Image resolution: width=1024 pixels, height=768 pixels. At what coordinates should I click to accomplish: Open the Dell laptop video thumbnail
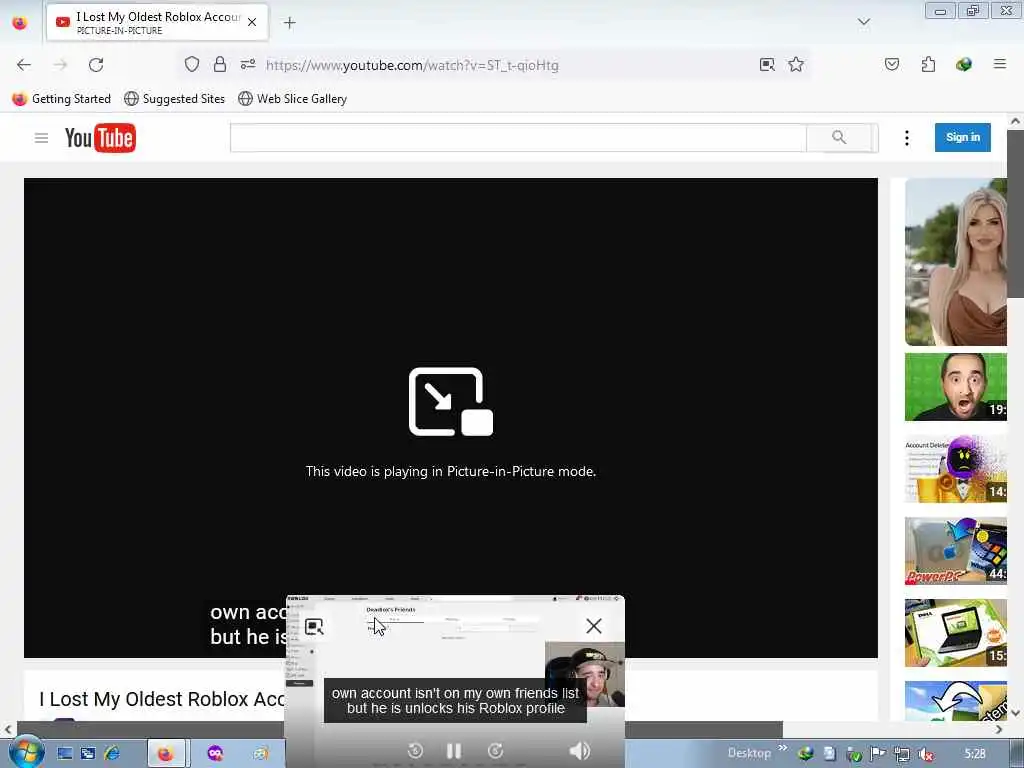955,633
